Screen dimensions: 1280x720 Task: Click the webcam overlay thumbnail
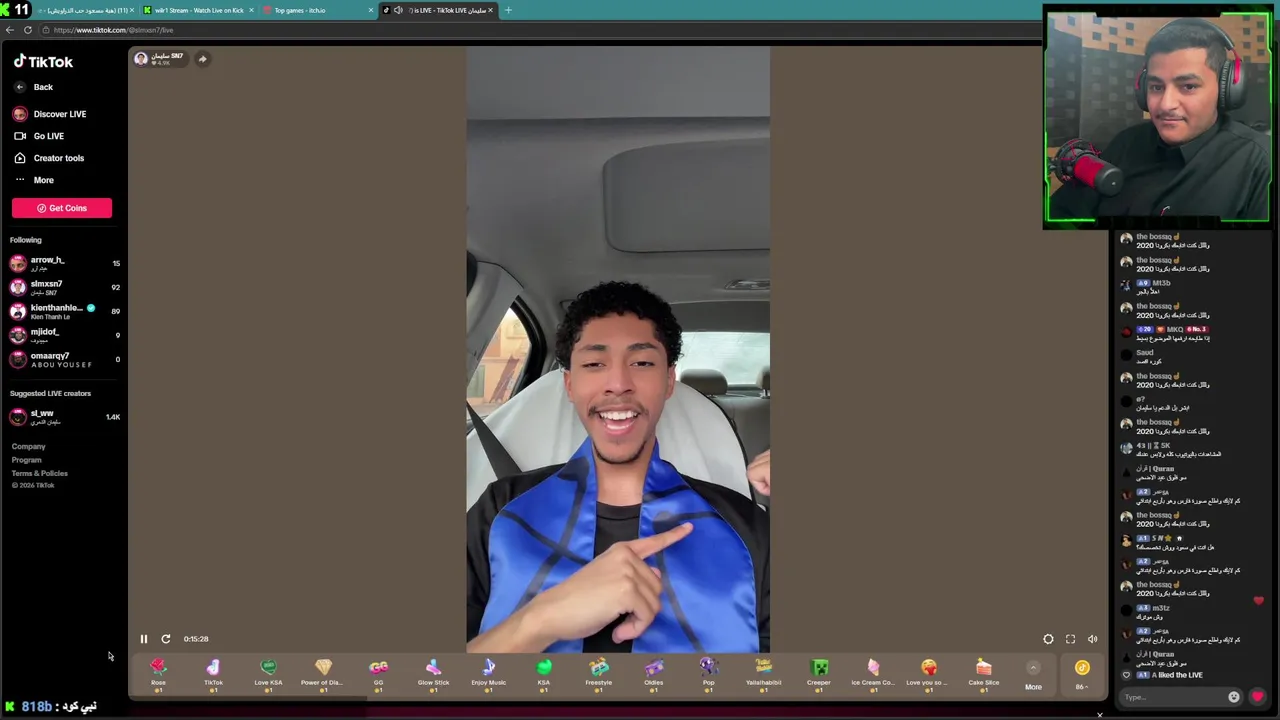(x=1157, y=118)
